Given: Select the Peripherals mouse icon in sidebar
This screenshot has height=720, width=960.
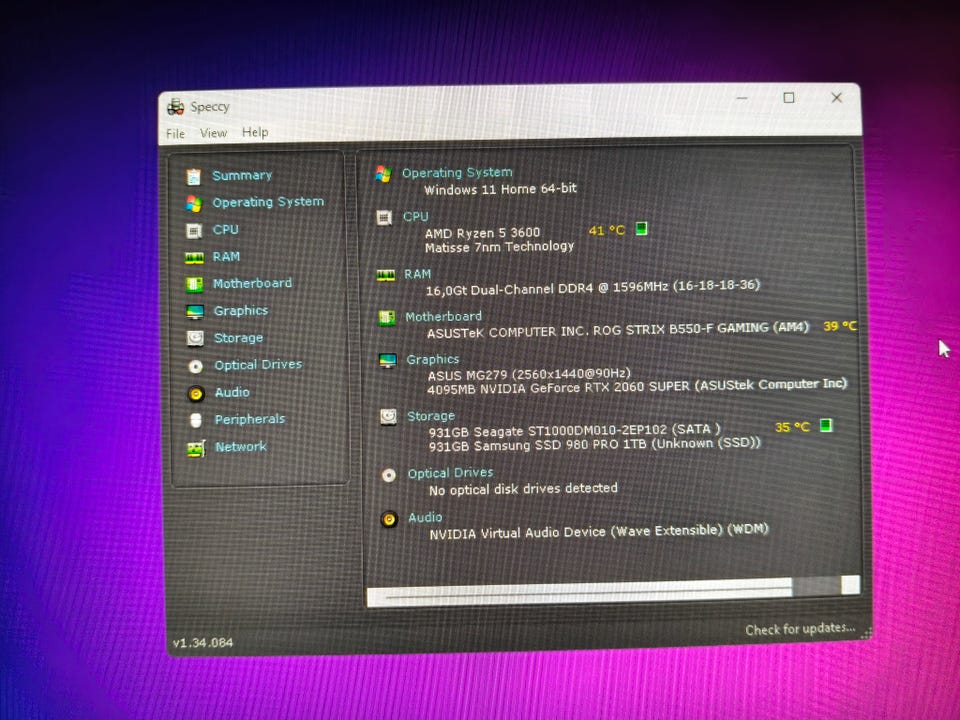Looking at the screenshot, I should (x=196, y=421).
